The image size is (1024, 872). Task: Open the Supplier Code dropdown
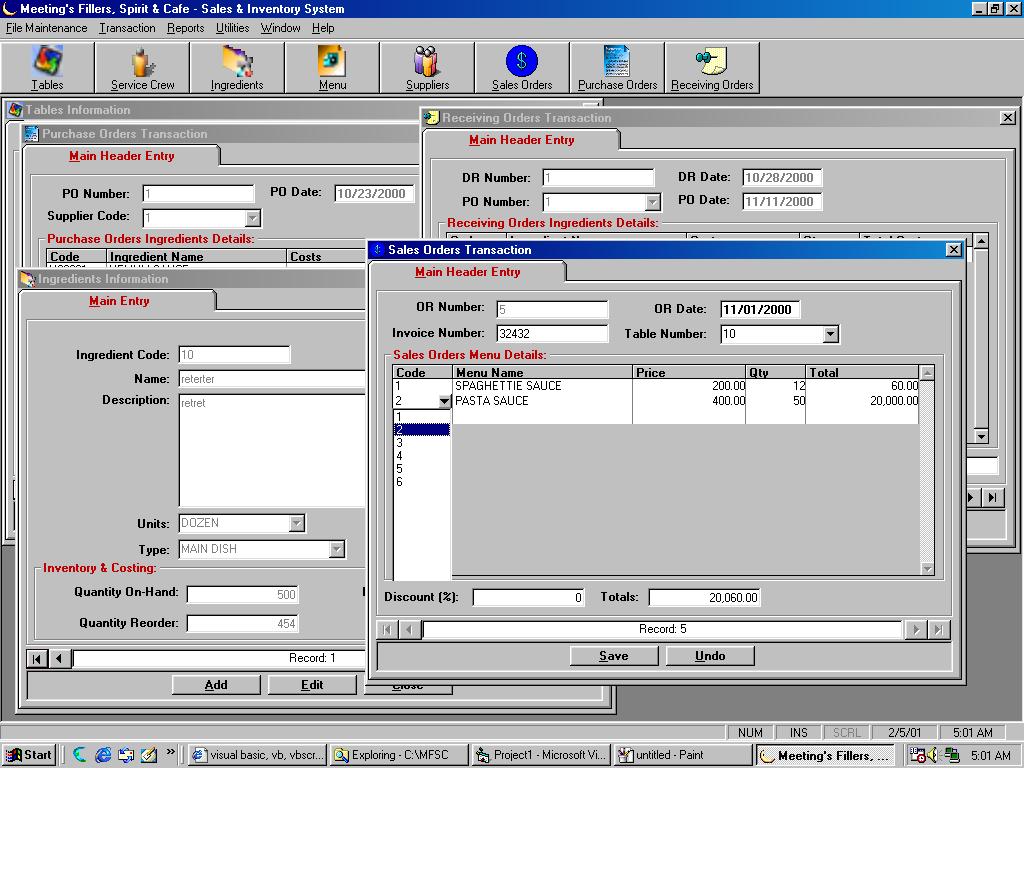coord(252,218)
